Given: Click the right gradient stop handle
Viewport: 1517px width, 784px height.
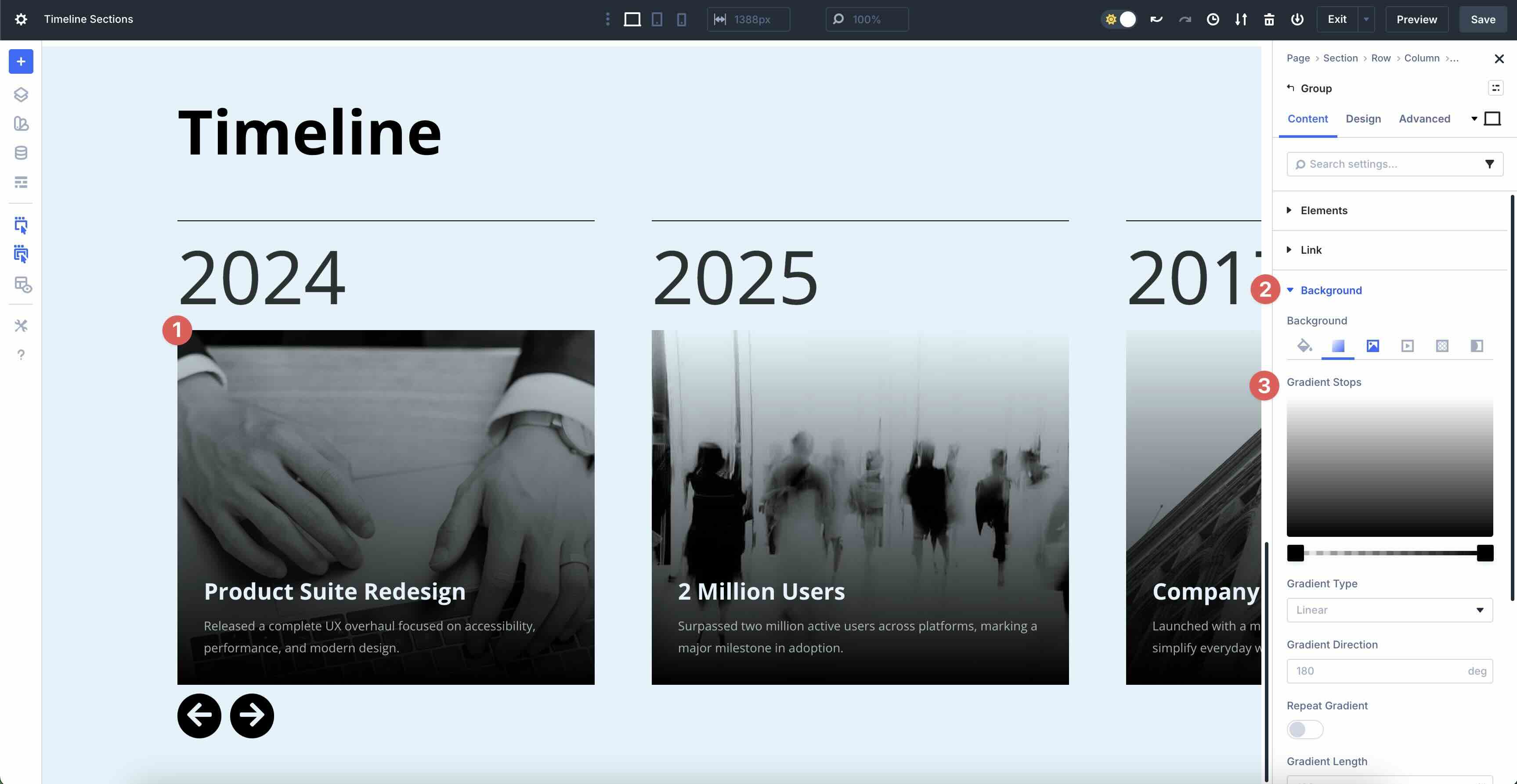Looking at the screenshot, I should click(1484, 553).
